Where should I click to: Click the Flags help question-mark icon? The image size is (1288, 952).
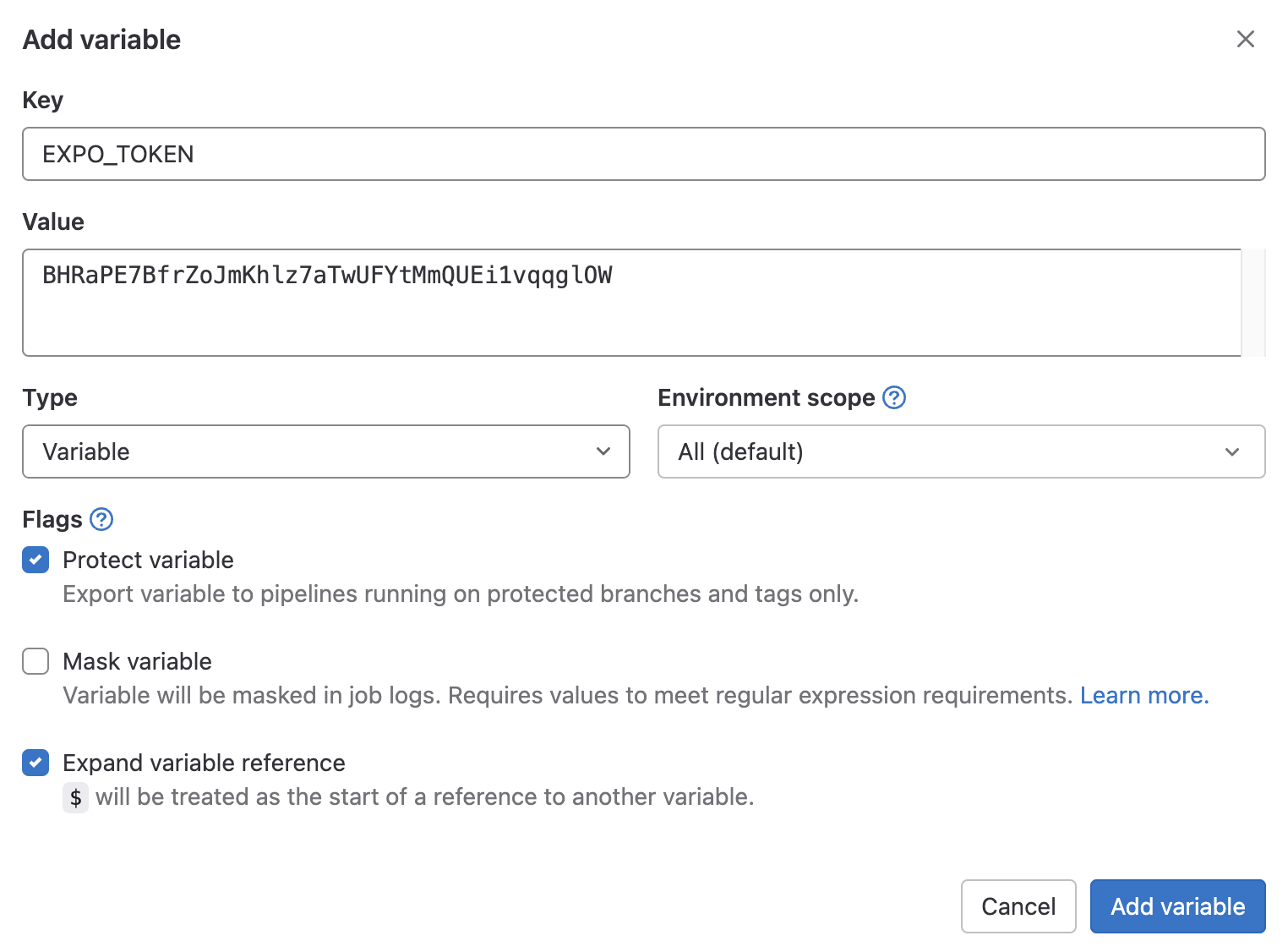coord(101,519)
